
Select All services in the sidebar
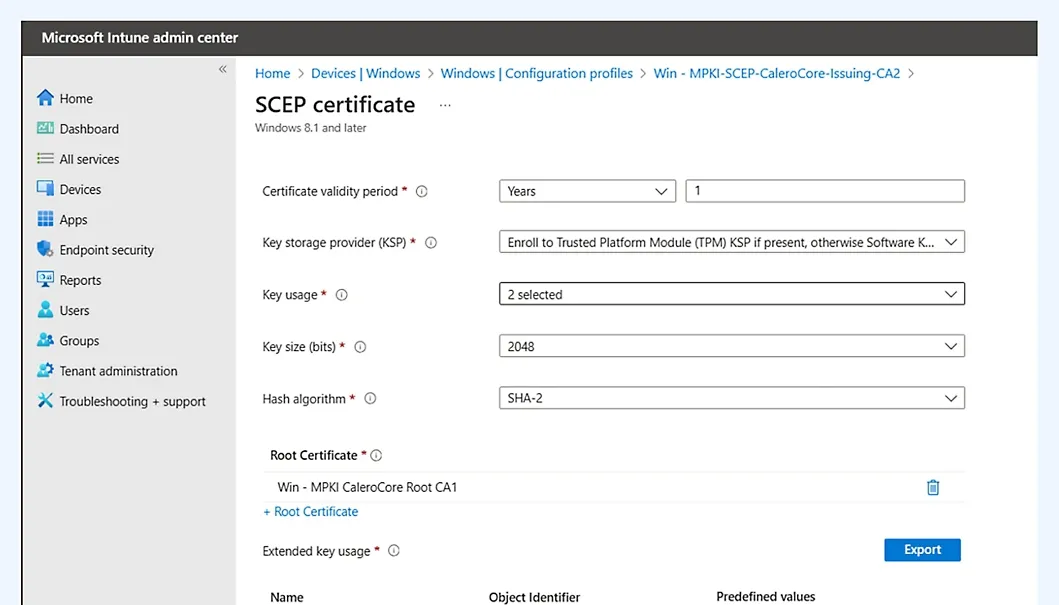click(x=89, y=159)
